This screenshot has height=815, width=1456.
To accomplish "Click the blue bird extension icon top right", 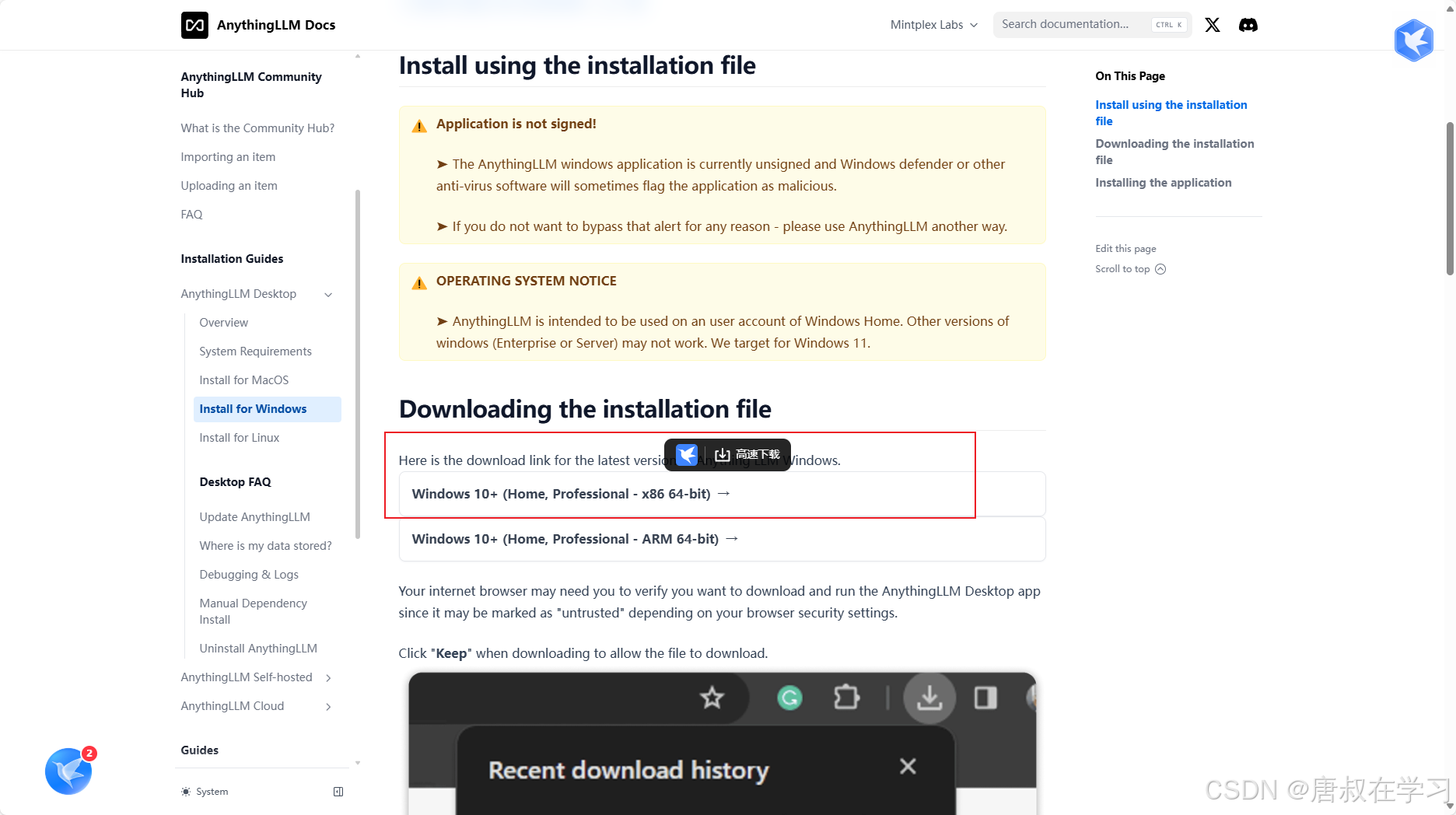I will point(1413,40).
